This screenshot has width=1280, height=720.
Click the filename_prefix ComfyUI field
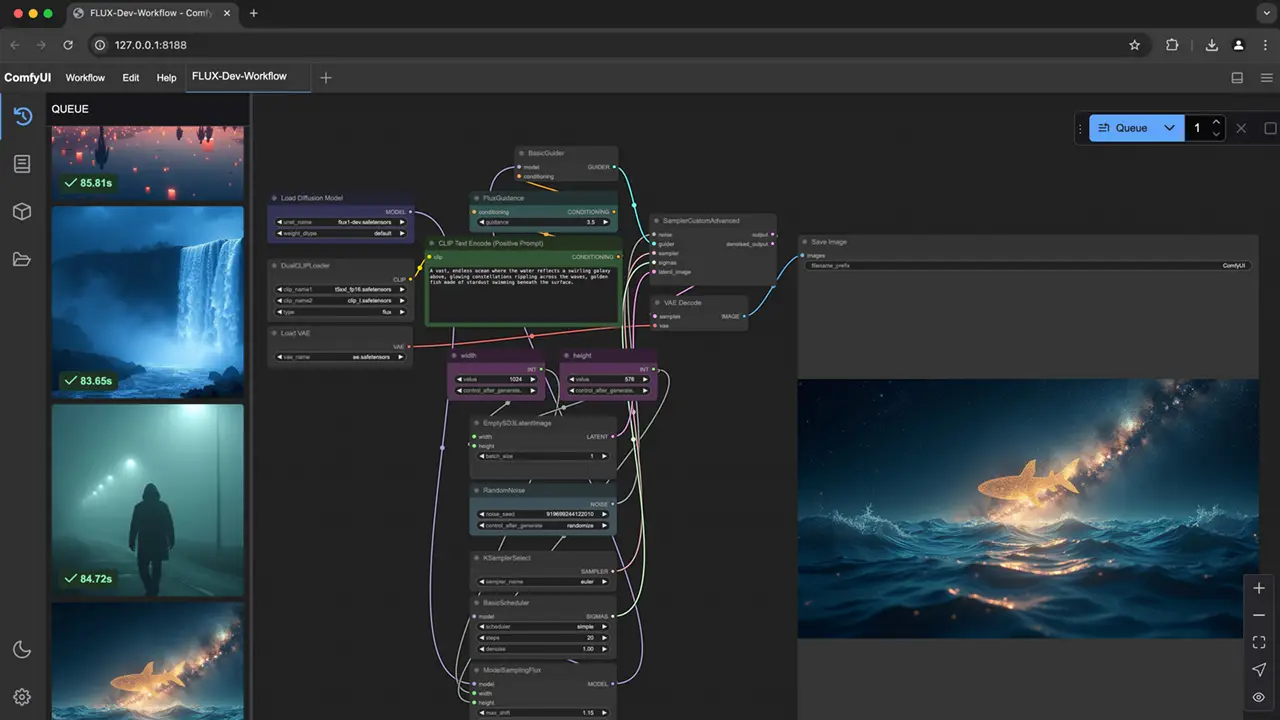click(x=1027, y=266)
